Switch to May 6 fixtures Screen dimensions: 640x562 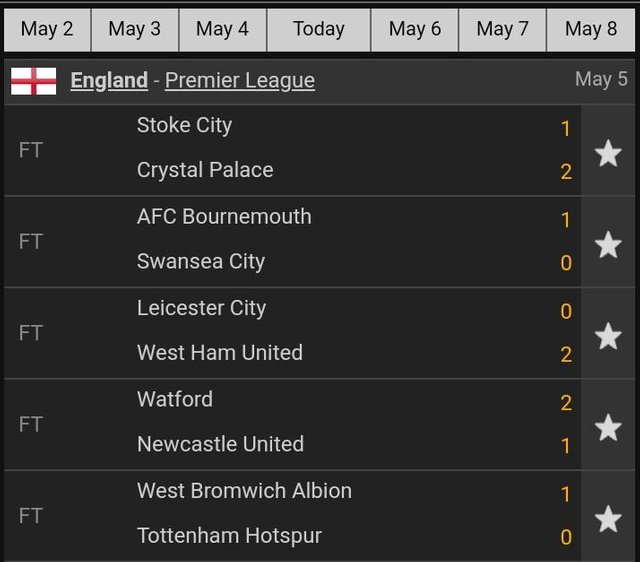coord(415,30)
